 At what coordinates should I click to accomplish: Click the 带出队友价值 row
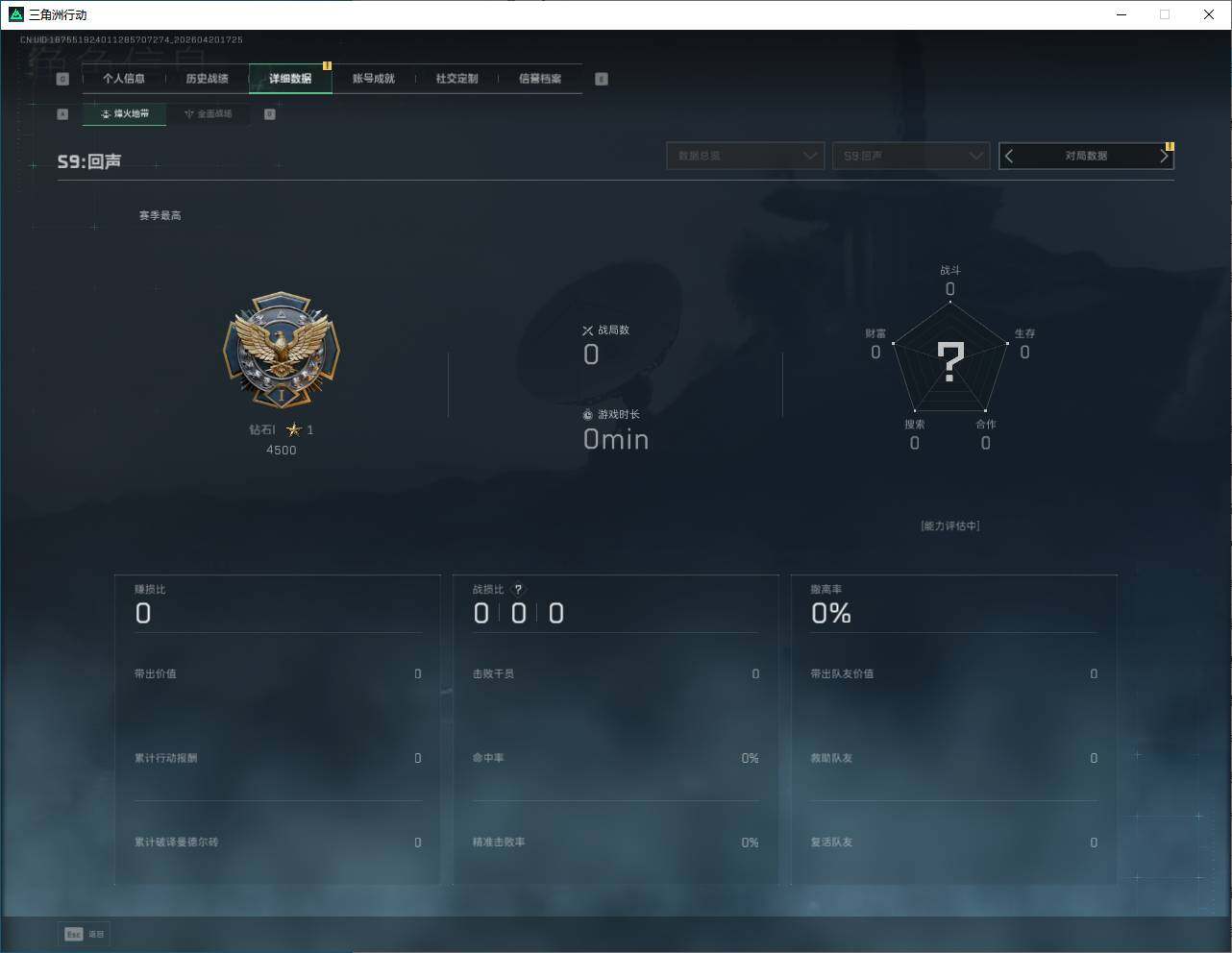coord(954,674)
